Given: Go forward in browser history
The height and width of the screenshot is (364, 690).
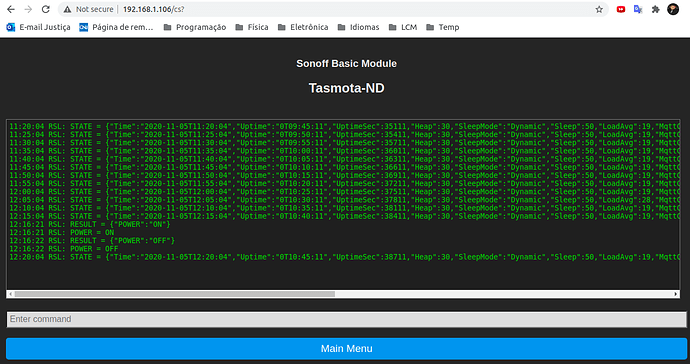Looking at the screenshot, I should coord(28,9).
